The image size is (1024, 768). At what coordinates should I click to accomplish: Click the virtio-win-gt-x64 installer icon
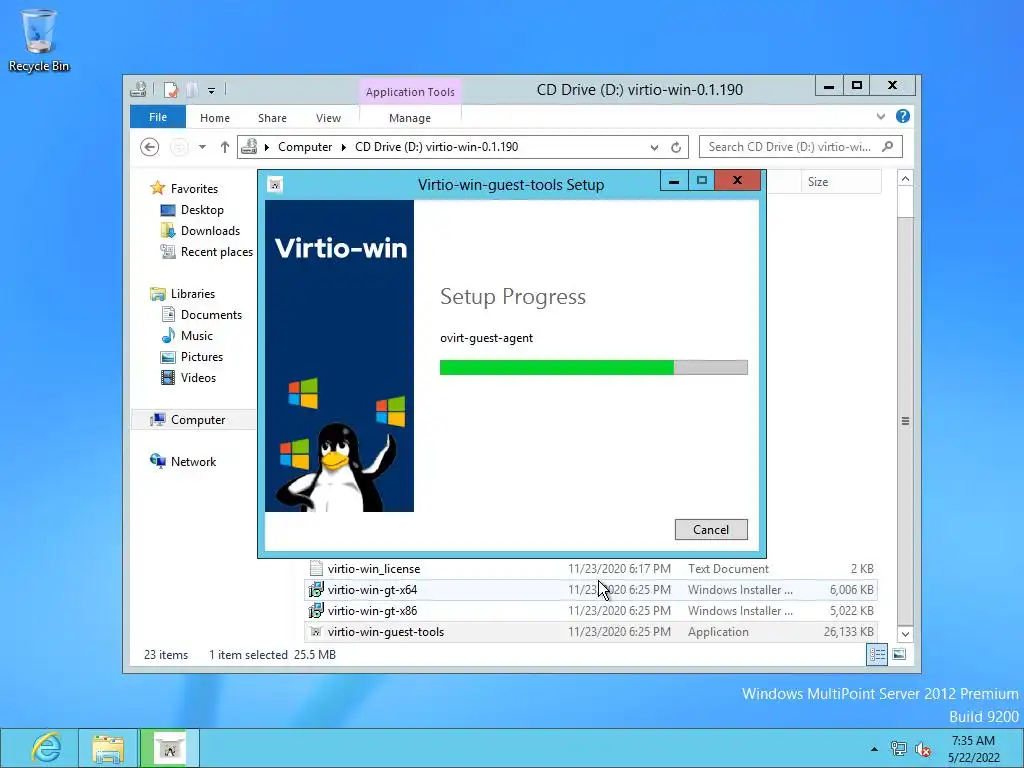[x=316, y=590]
